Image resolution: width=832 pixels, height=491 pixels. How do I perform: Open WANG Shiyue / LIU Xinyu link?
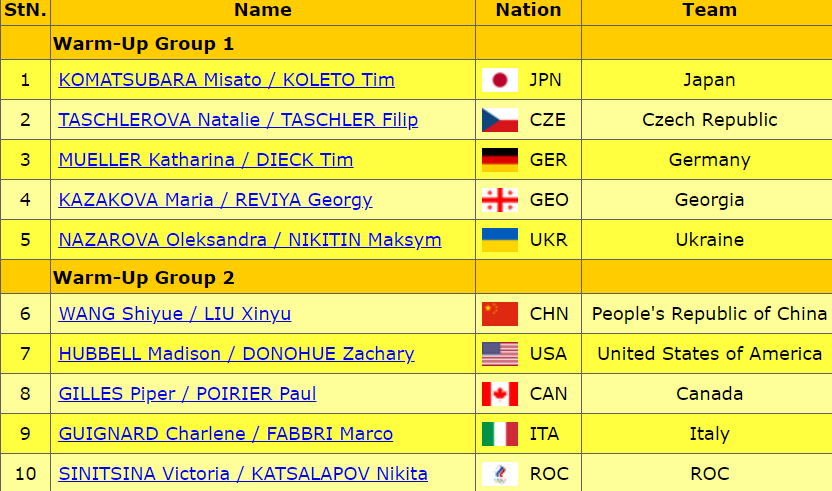coord(175,314)
